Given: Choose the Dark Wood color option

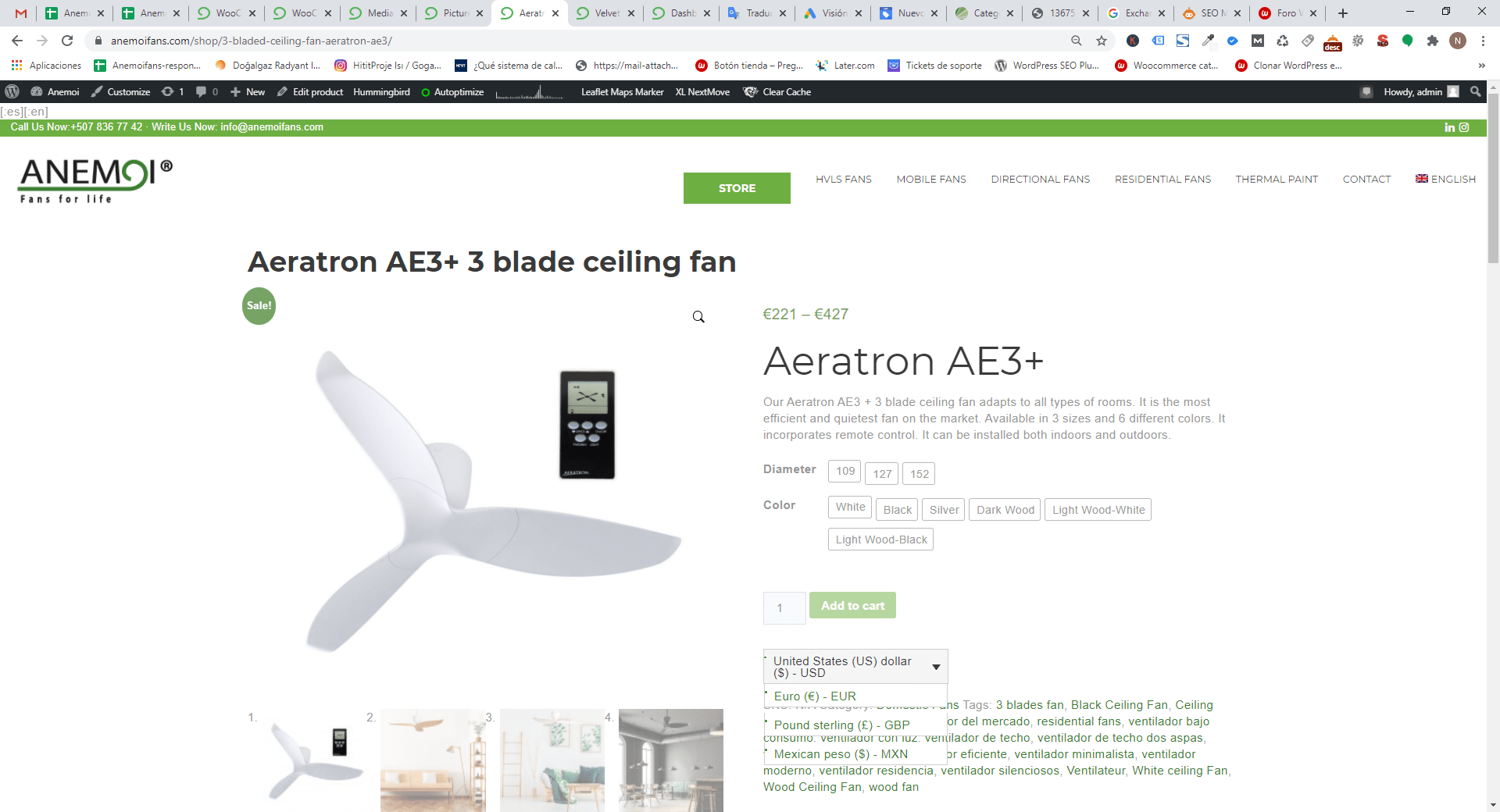Looking at the screenshot, I should [1005, 510].
